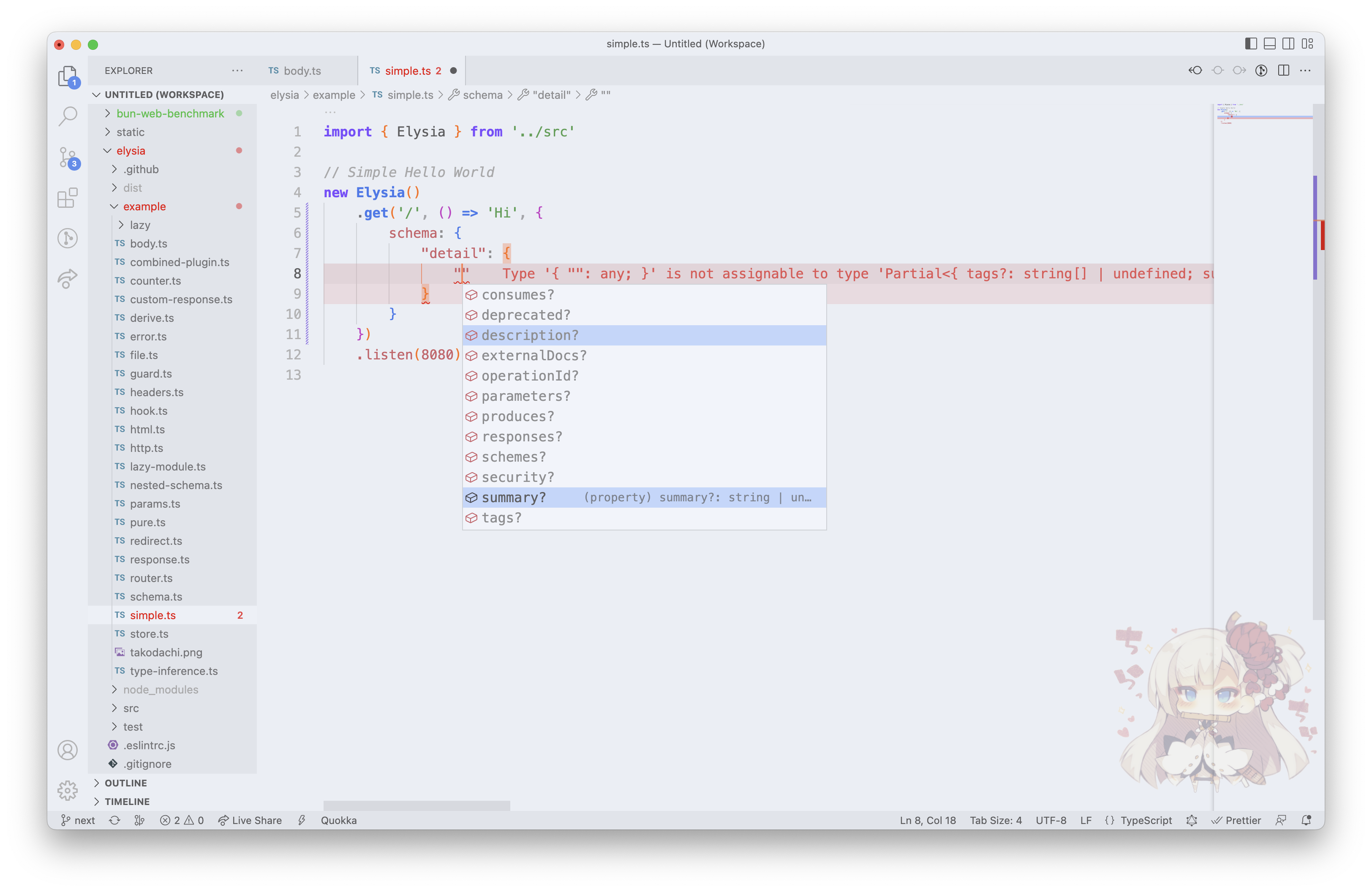Click Quokka in status bar

point(338,820)
